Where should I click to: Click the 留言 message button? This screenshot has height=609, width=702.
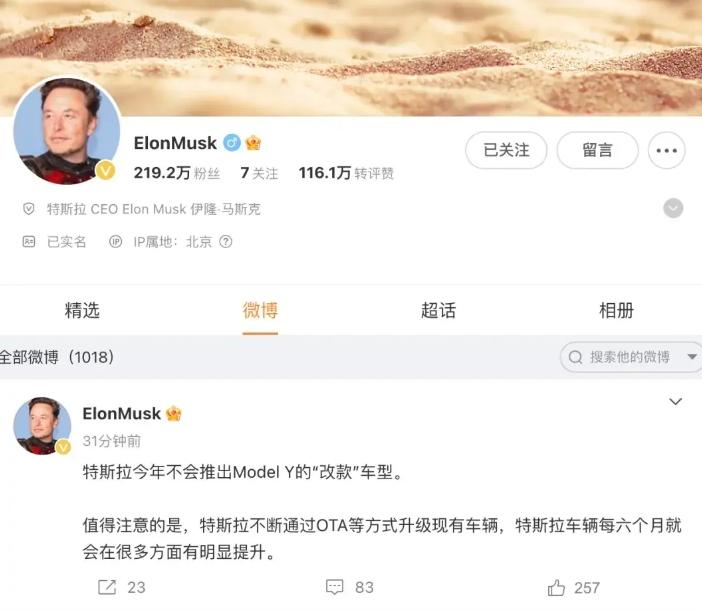[597, 150]
